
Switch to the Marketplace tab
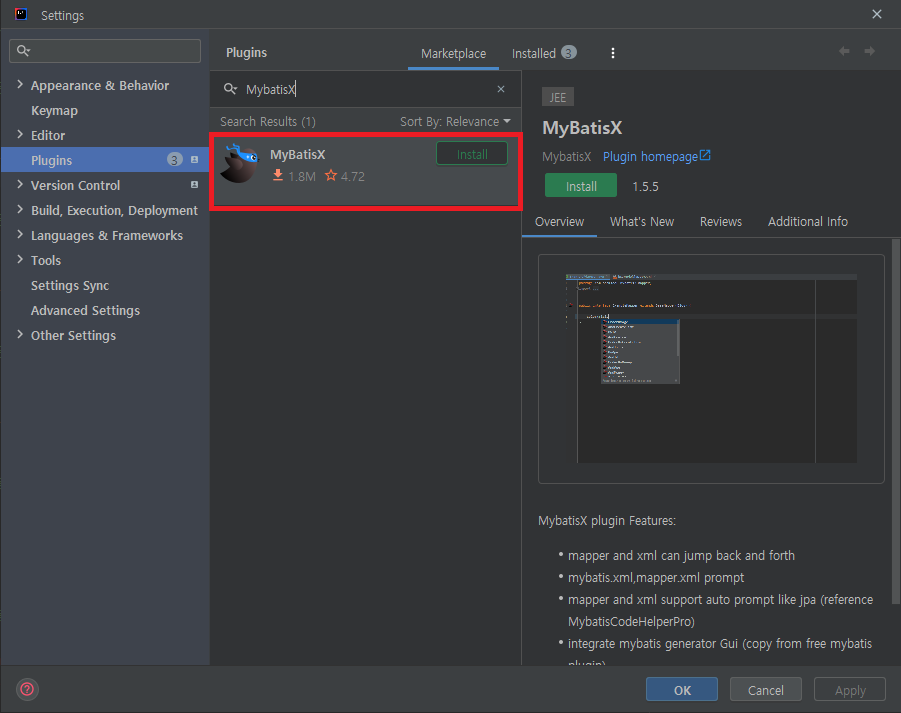(453, 53)
